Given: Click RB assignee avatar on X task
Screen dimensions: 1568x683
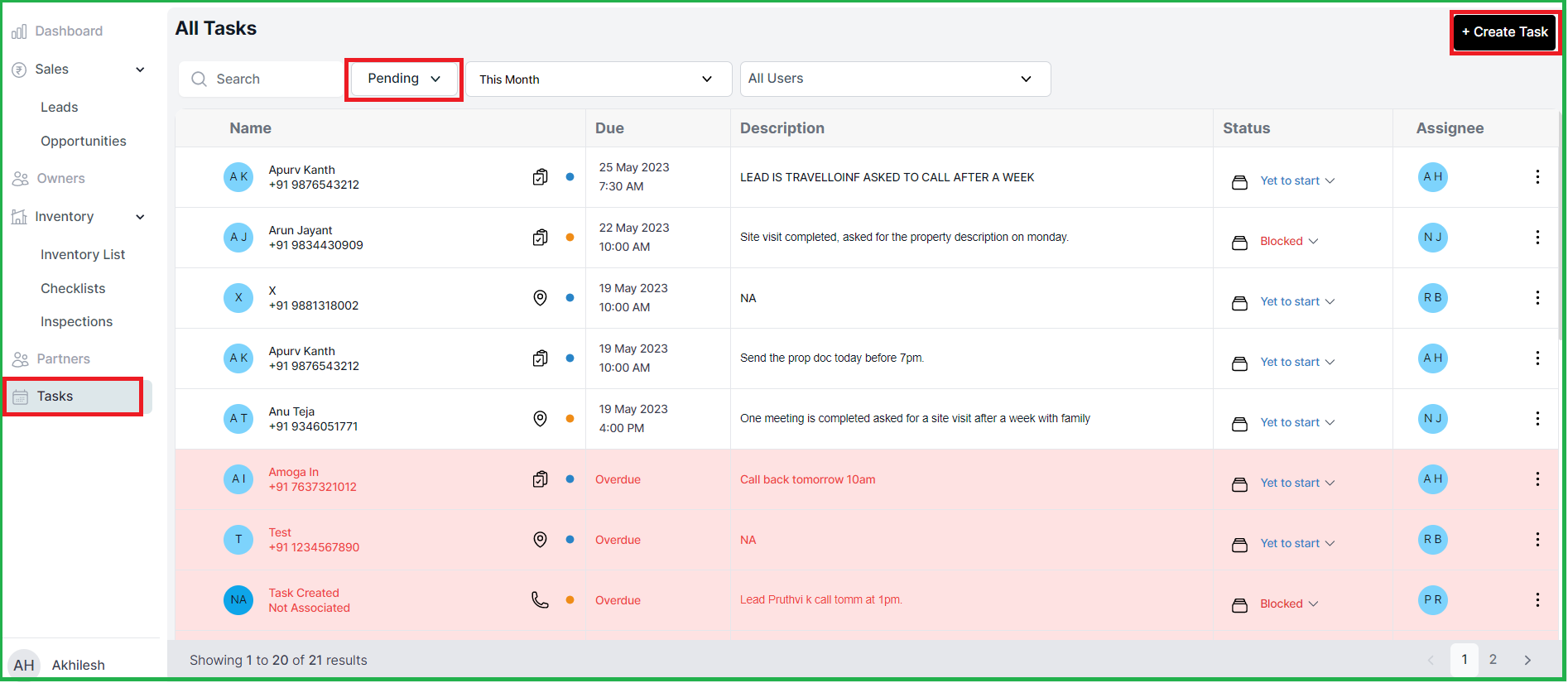Looking at the screenshot, I should [x=1433, y=298].
